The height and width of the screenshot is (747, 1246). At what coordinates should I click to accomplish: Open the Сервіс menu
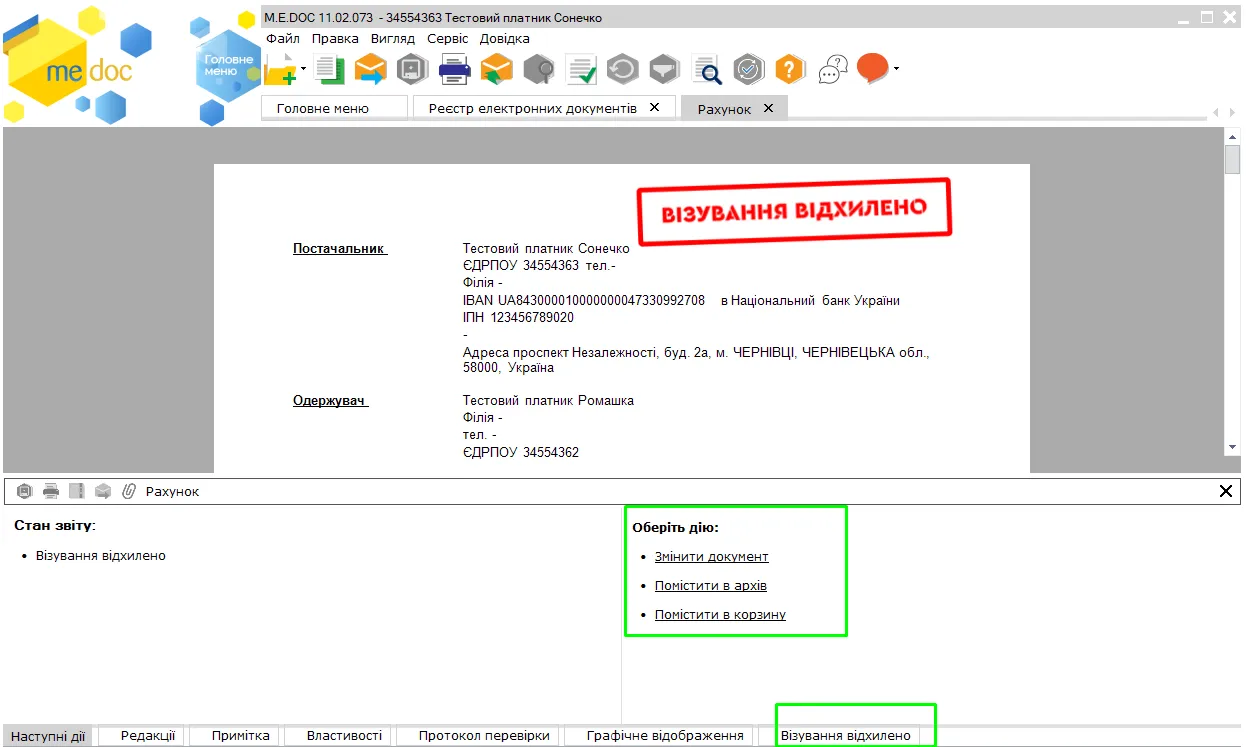coord(447,38)
